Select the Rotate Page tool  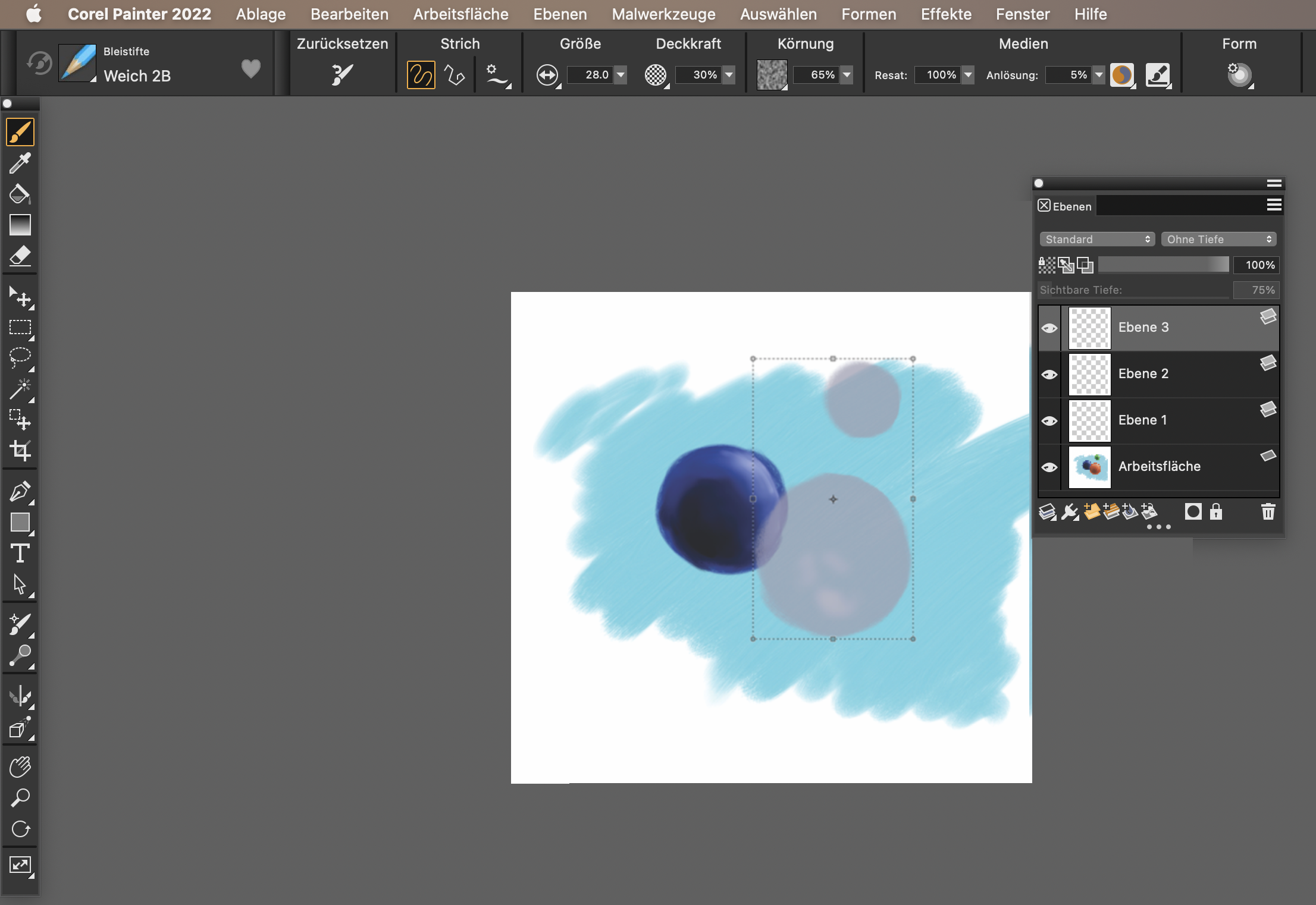20,829
